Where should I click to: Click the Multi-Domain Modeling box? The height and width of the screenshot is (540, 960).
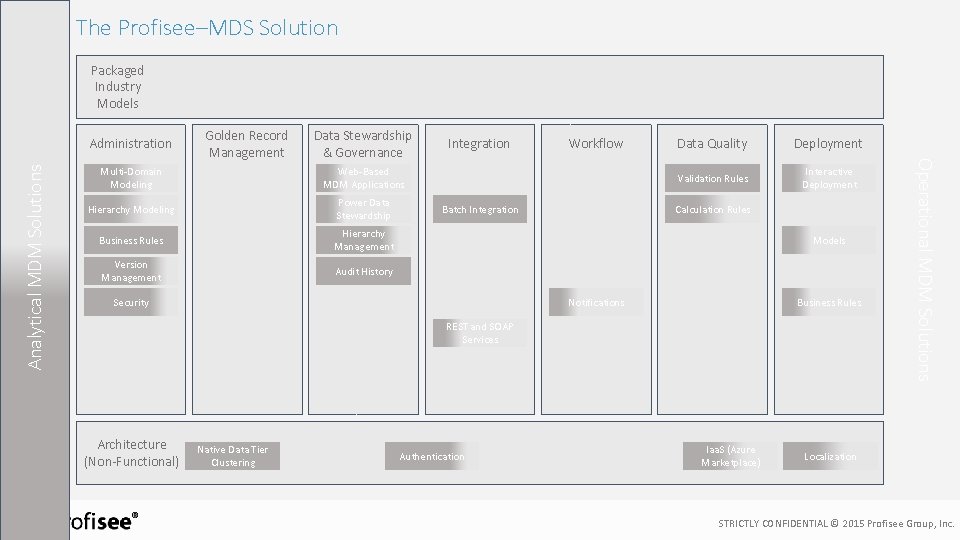point(131,178)
